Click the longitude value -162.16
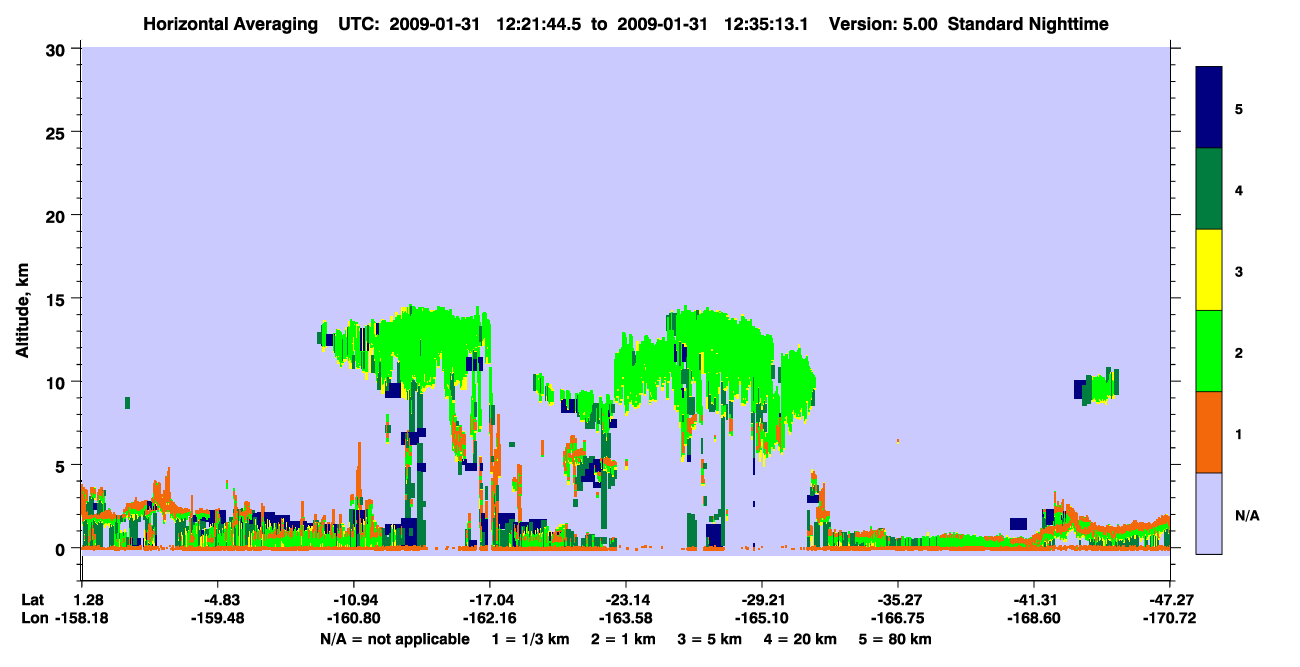 489,619
